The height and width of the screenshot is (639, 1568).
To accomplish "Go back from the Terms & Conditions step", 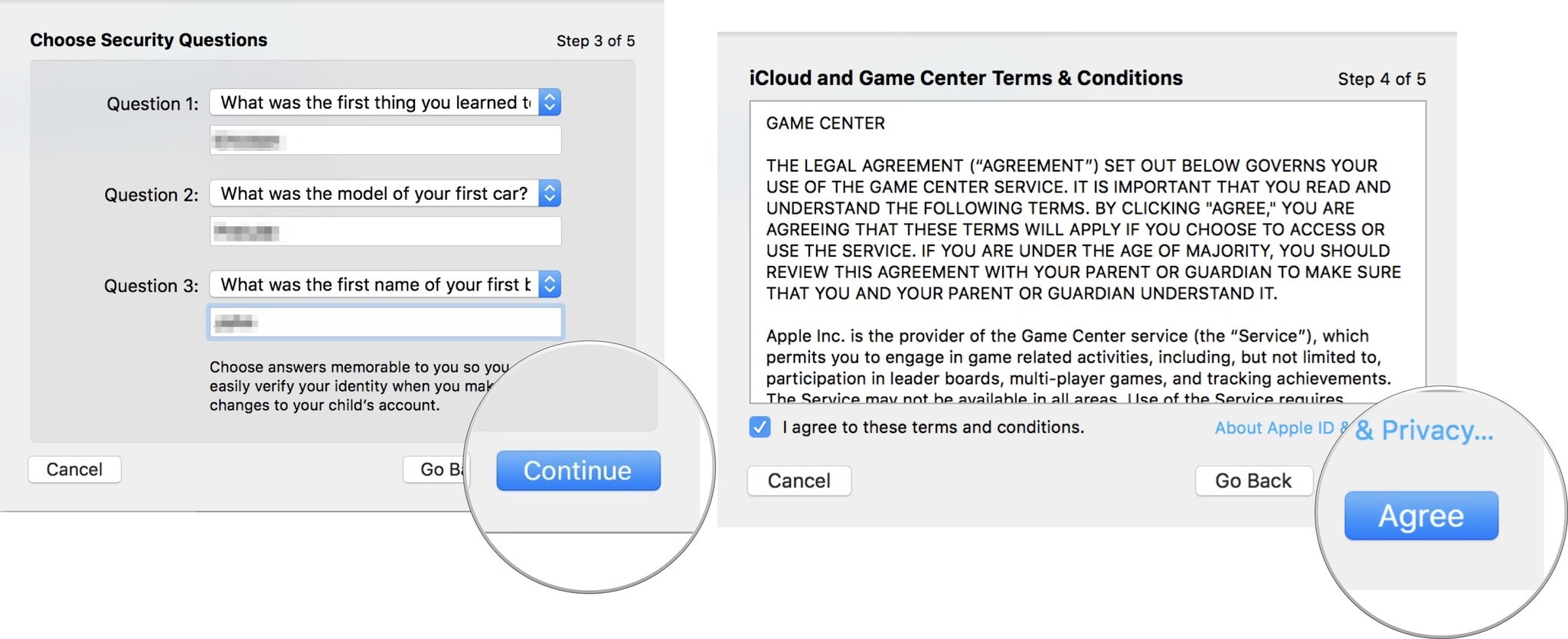I will pos(1253,481).
